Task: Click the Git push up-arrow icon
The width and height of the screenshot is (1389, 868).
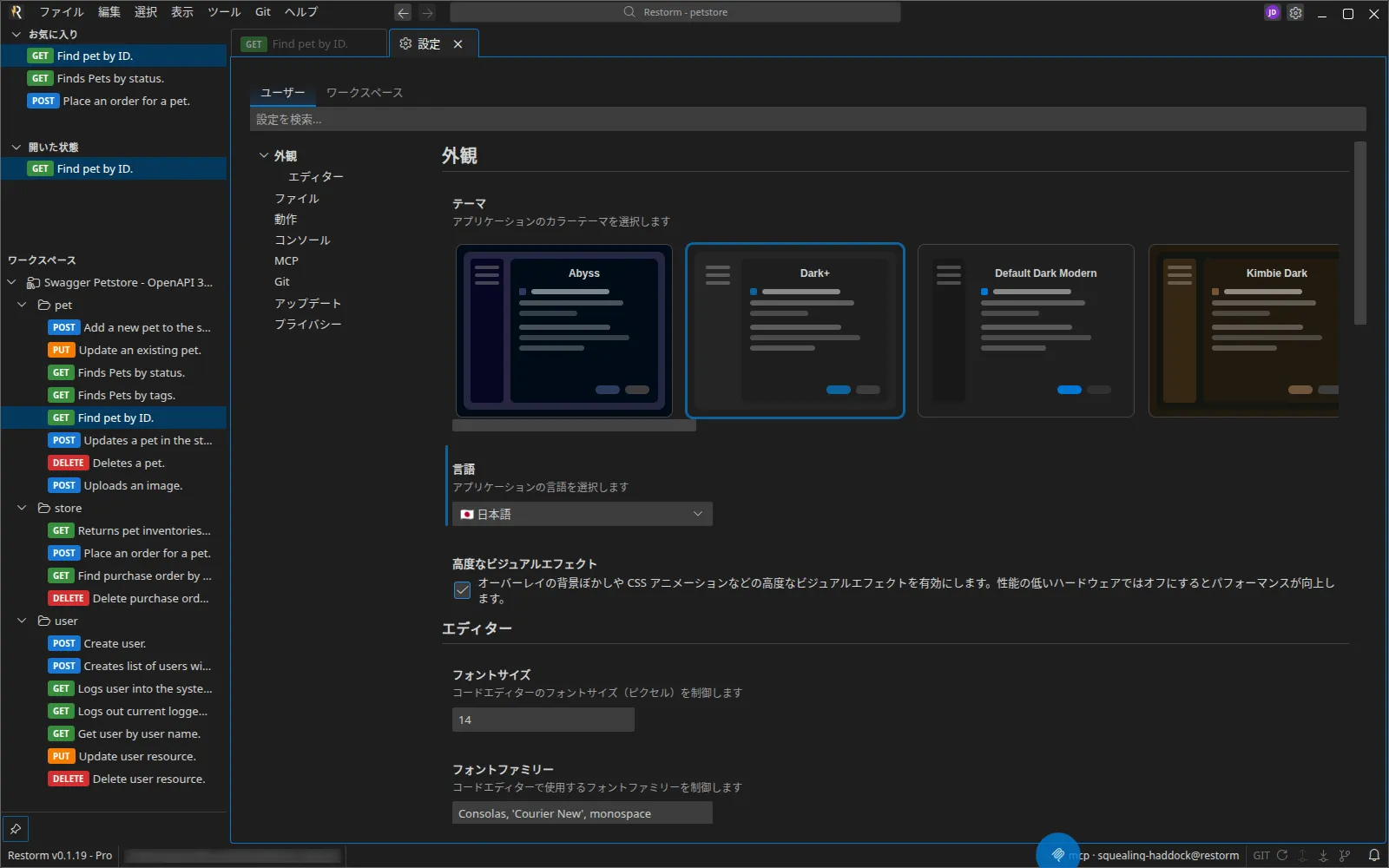Action: [x=1302, y=855]
